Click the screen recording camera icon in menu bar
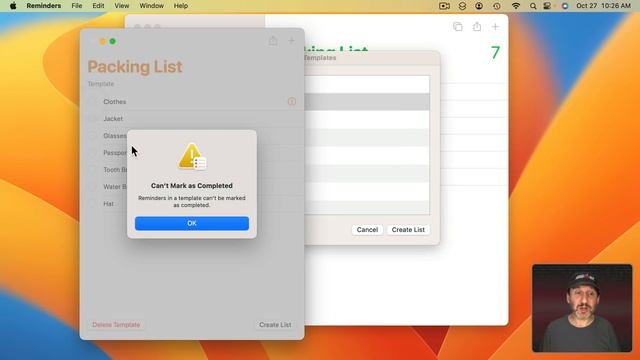This screenshot has height=360, width=640. tap(444, 6)
